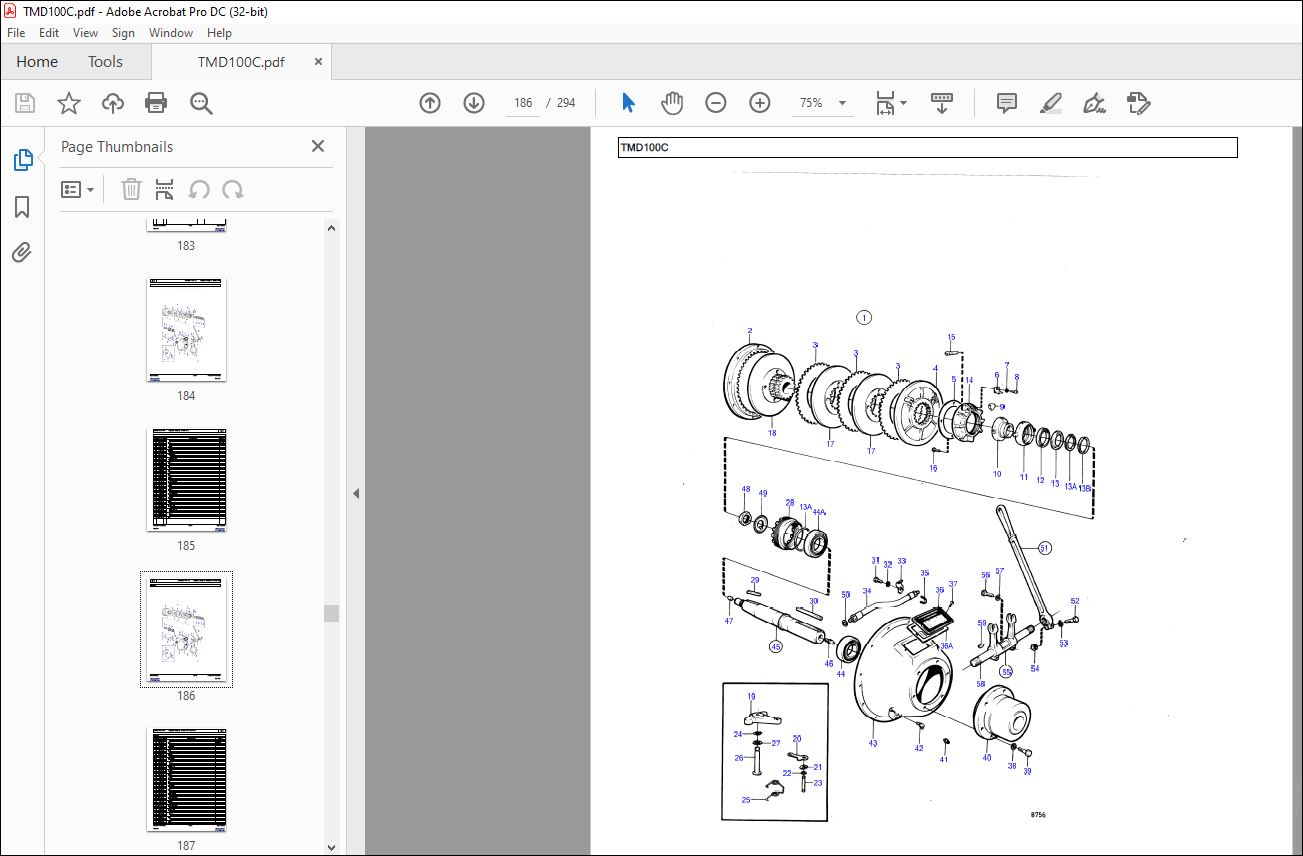
Task: Select the page 185 thumbnail
Action: point(186,479)
